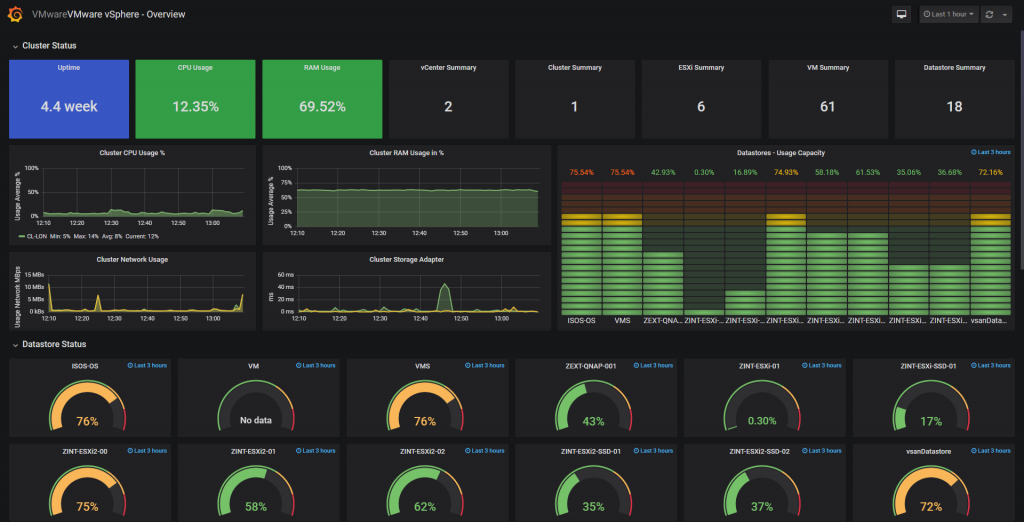Click the 62% gauge value
1024x522 pixels.
pos(424,506)
